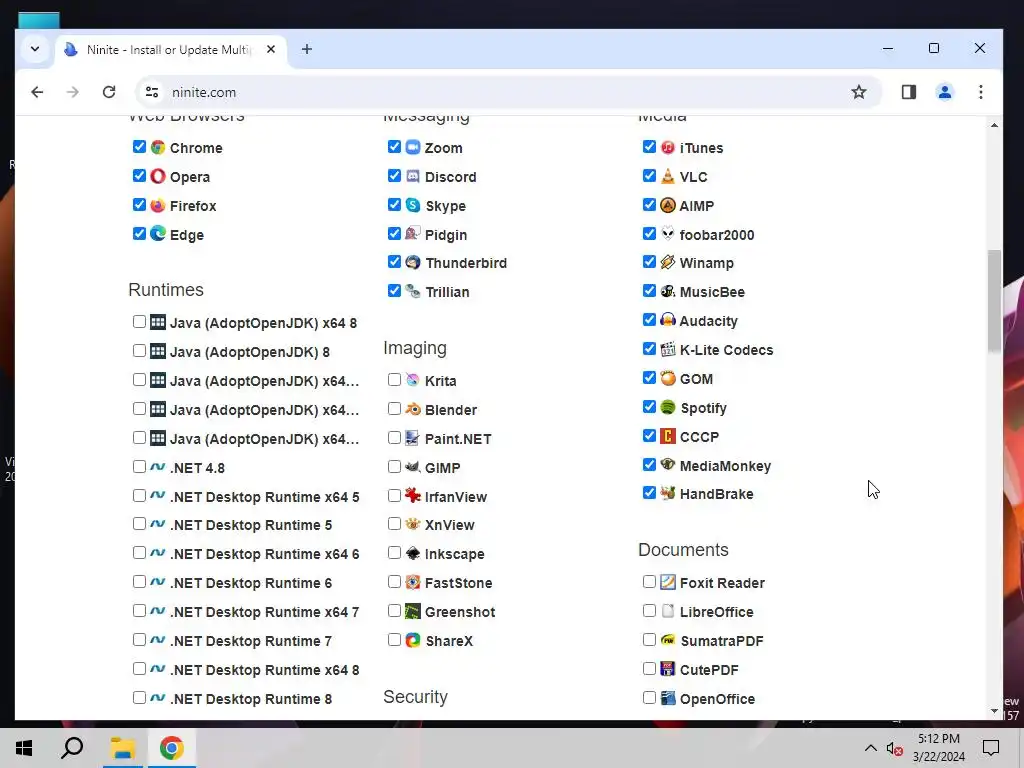1024x768 pixels.
Task: Open the notification center icon
Action: click(x=991, y=748)
